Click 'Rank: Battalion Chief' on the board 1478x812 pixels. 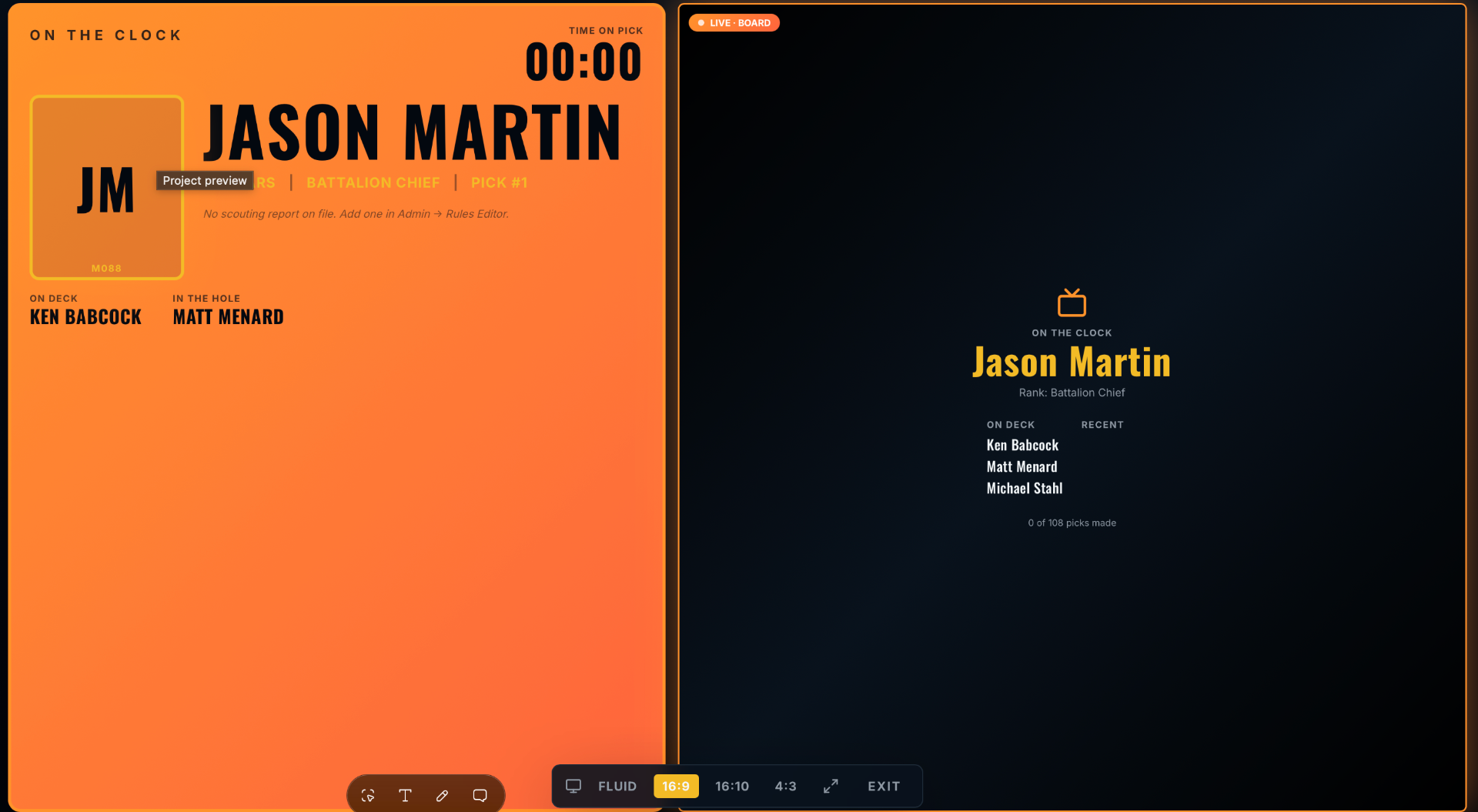[1072, 393]
